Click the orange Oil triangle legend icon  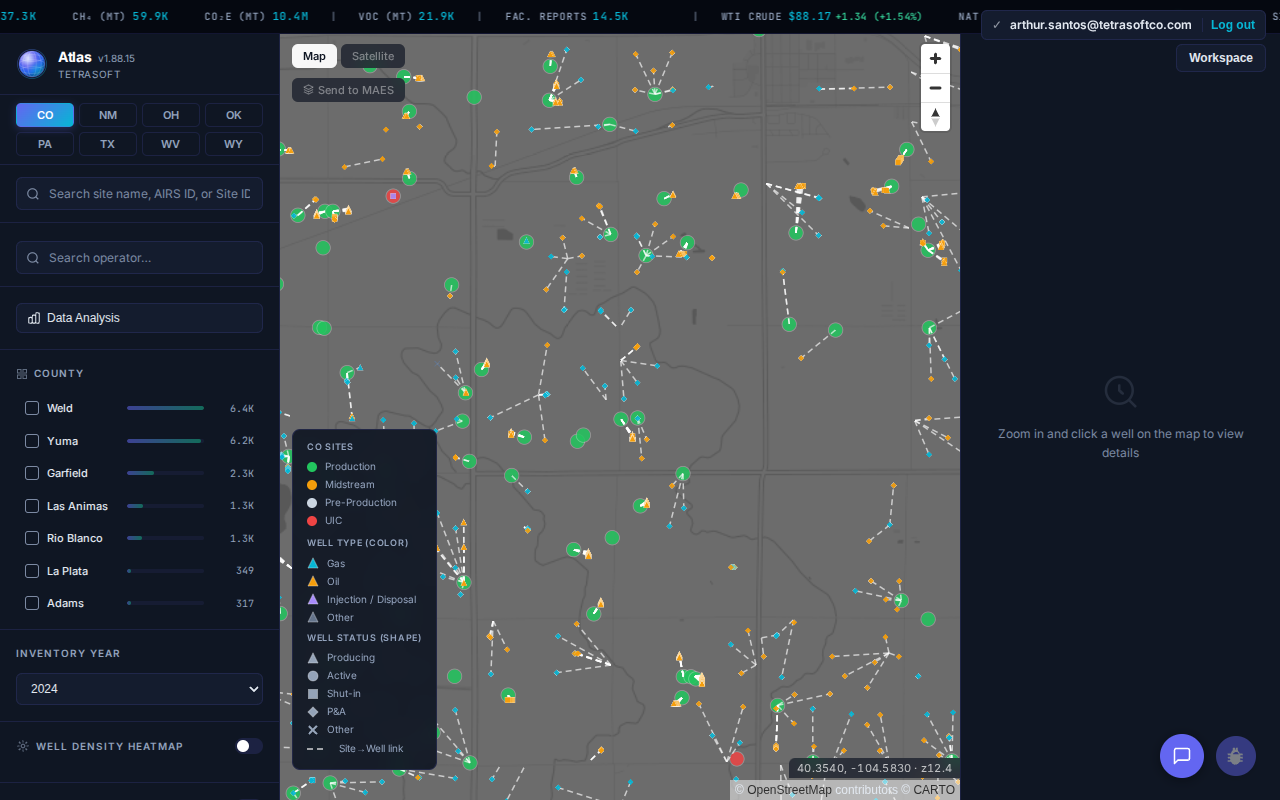tap(313, 581)
